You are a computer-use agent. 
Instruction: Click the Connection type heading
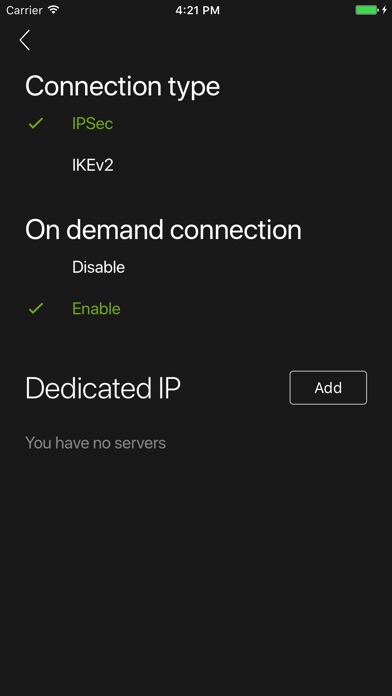click(123, 87)
